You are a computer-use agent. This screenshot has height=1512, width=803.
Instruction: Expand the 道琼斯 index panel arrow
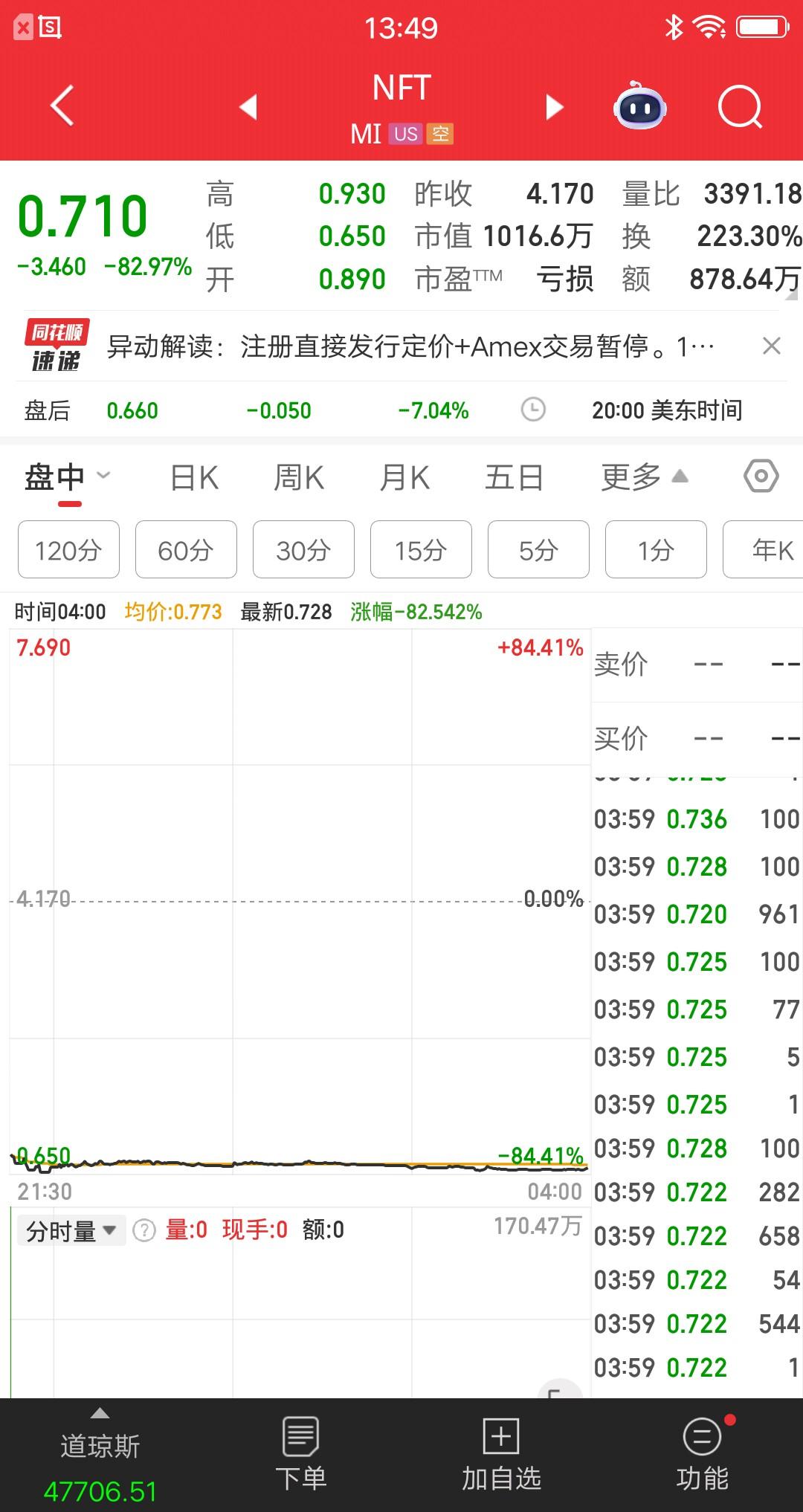pos(100,1413)
